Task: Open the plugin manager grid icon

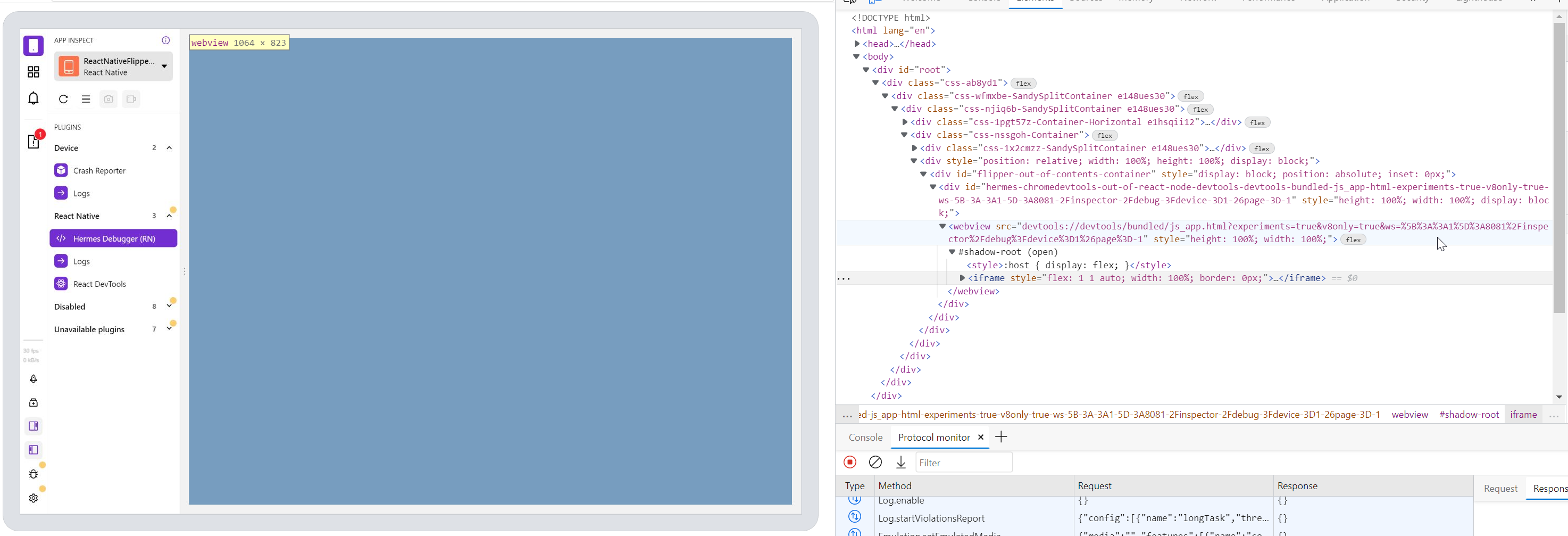Action: [33, 71]
